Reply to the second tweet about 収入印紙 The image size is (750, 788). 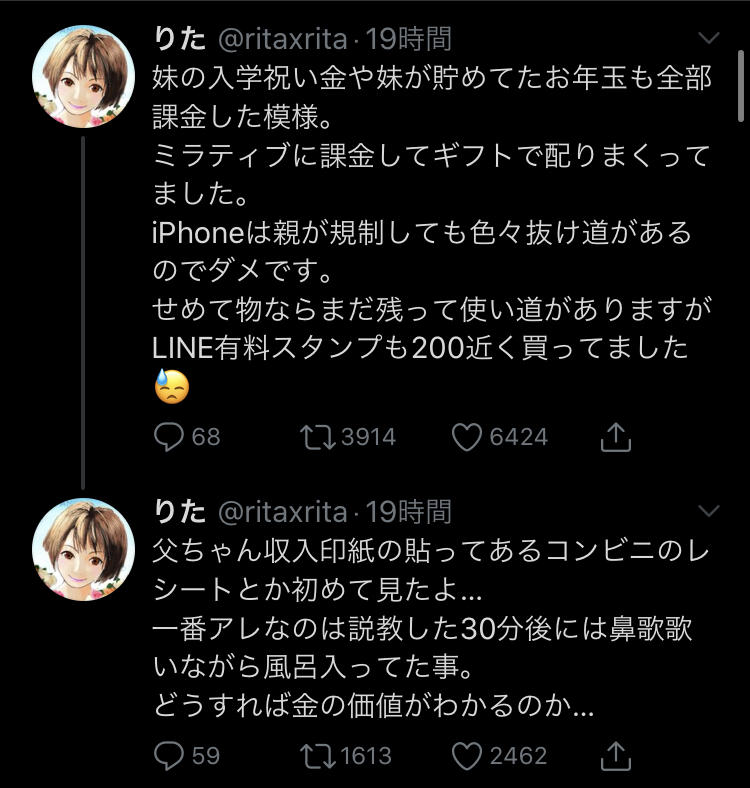(x=168, y=754)
